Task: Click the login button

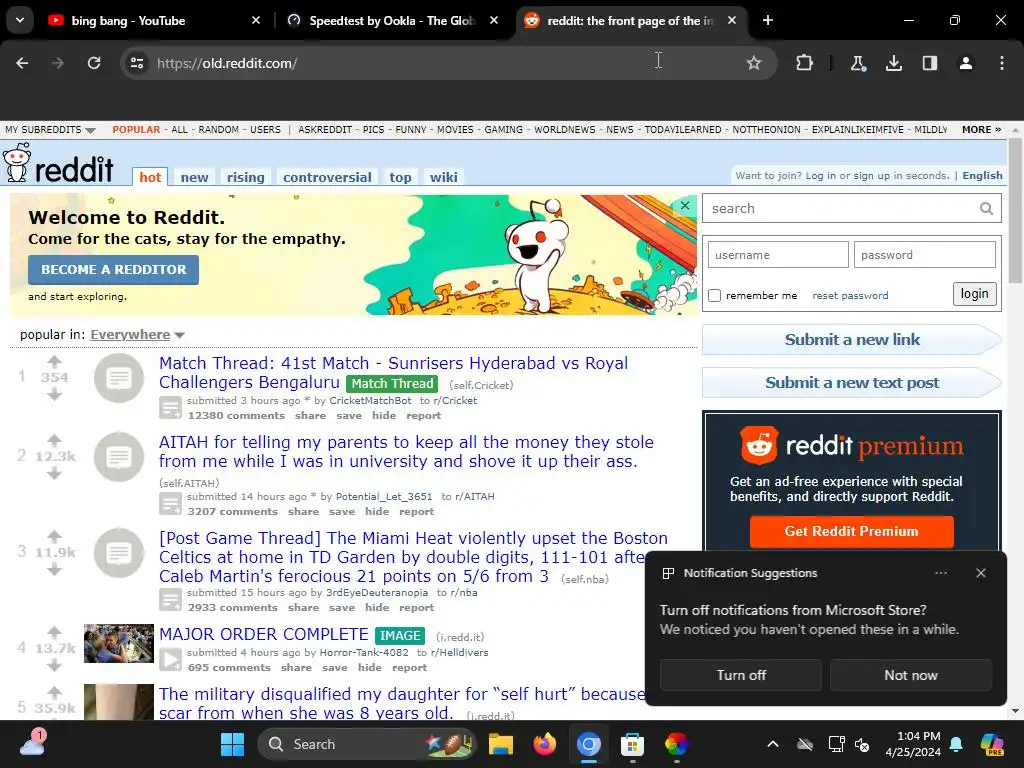Action: [x=974, y=294]
